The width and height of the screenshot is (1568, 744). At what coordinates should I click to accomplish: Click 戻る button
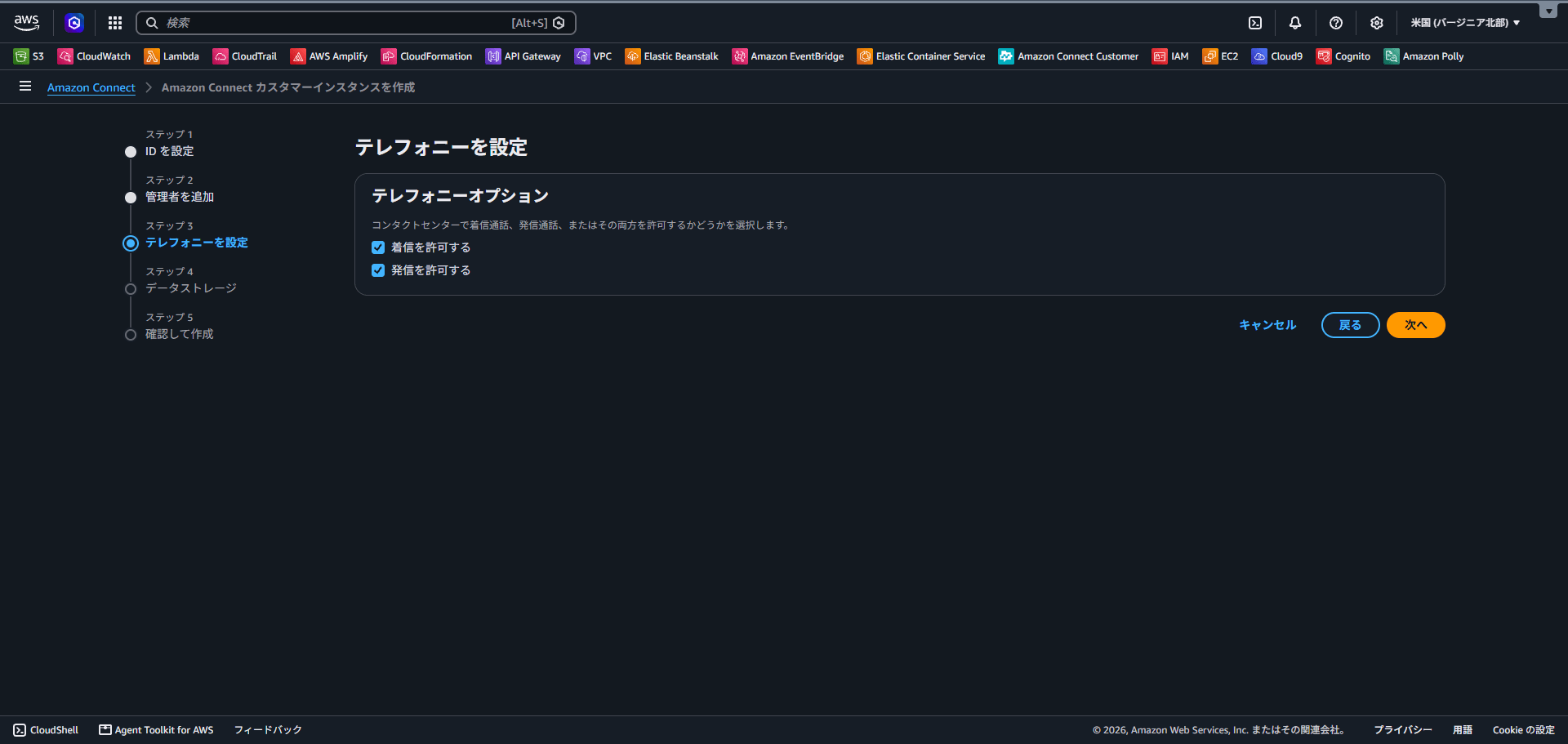tap(1351, 325)
